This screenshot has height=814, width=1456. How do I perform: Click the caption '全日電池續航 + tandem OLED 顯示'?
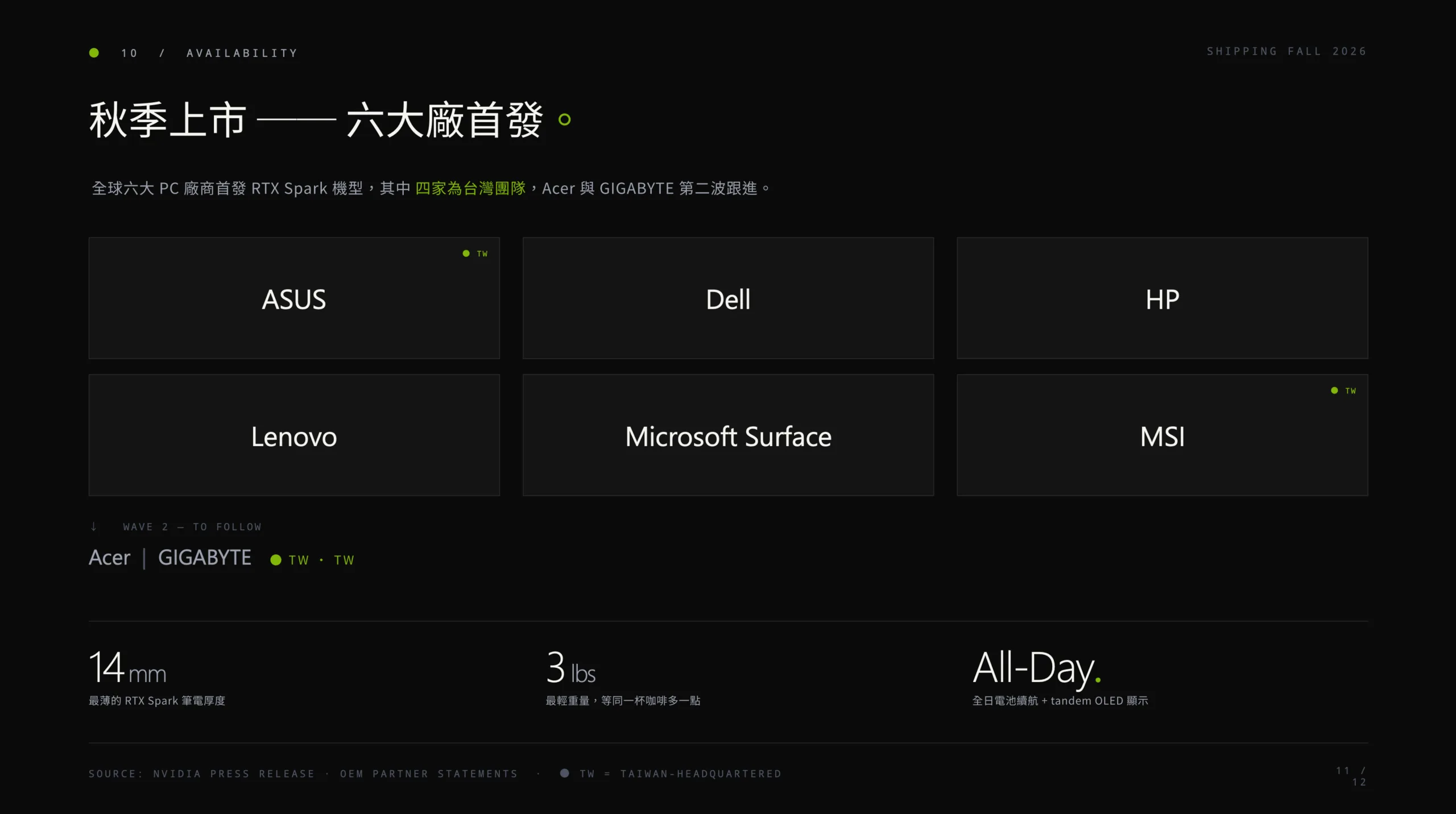(1060, 701)
